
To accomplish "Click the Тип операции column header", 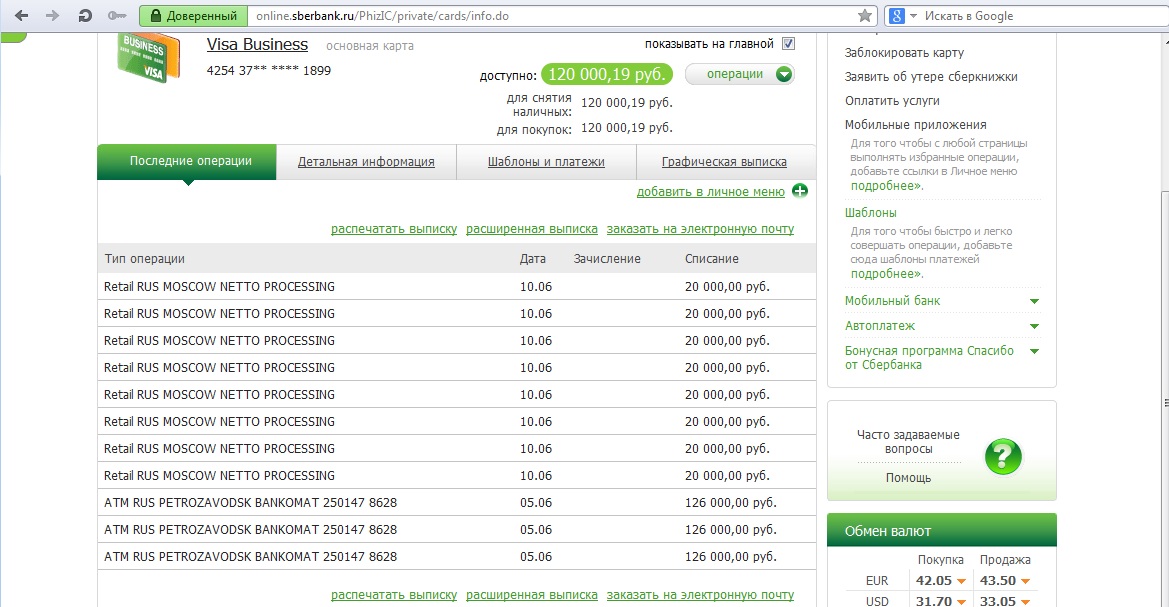I will pyautogui.click(x=145, y=259).
